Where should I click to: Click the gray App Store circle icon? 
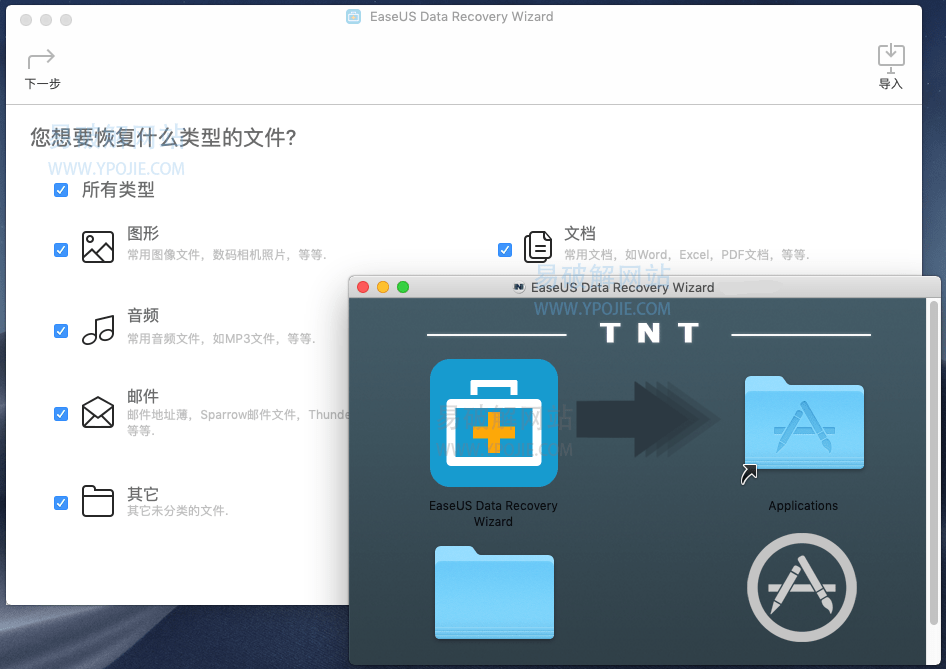801,587
